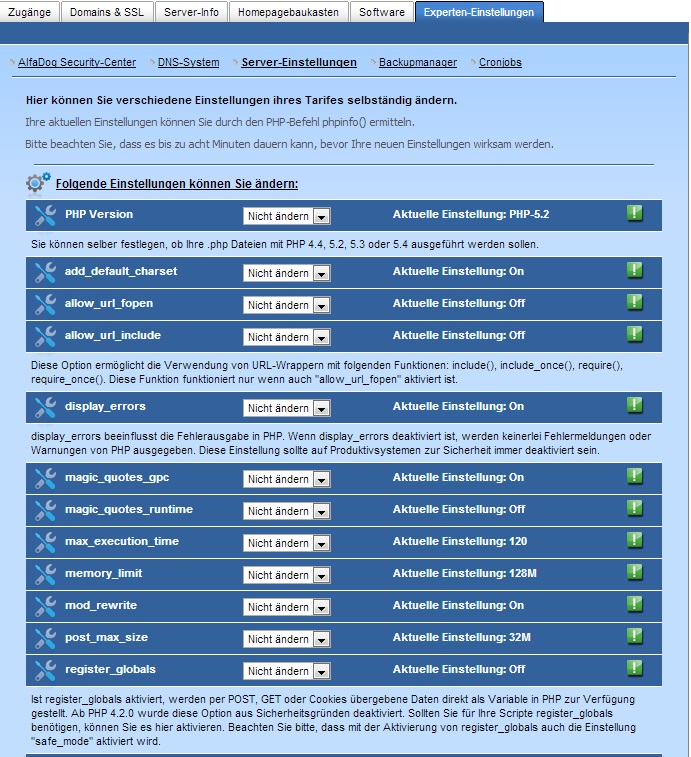Click wrench icon beside allow_url_fopen
This screenshot has height=757, width=691.
[45, 304]
